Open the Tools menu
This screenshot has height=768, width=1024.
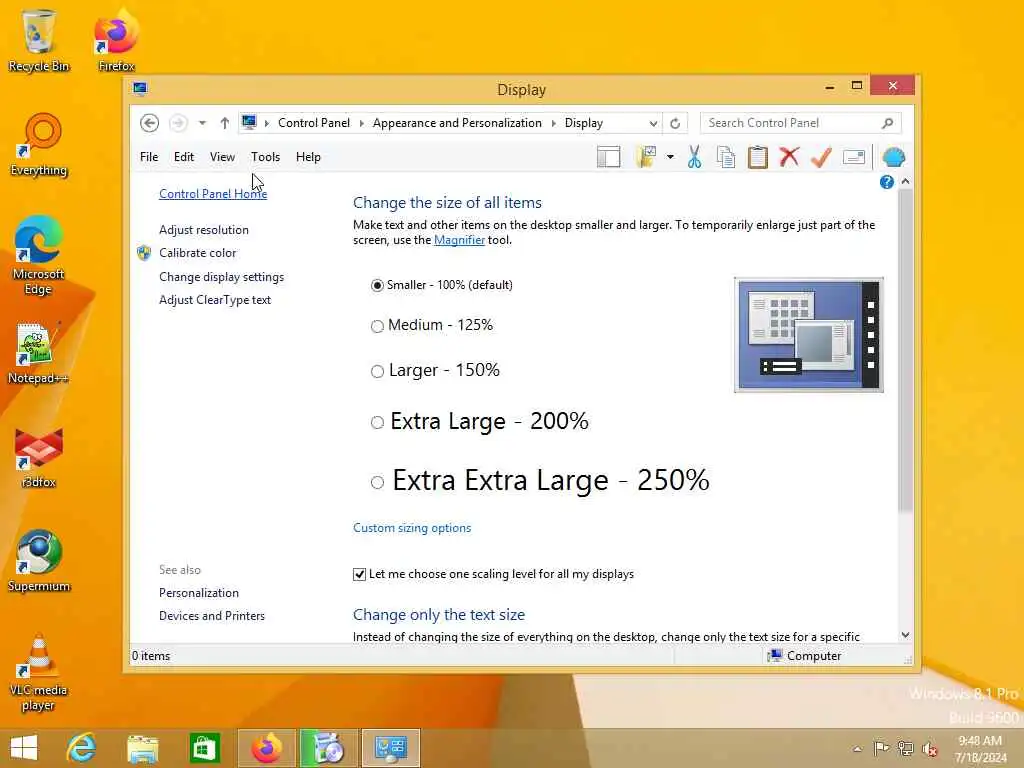(x=265, y=157)
